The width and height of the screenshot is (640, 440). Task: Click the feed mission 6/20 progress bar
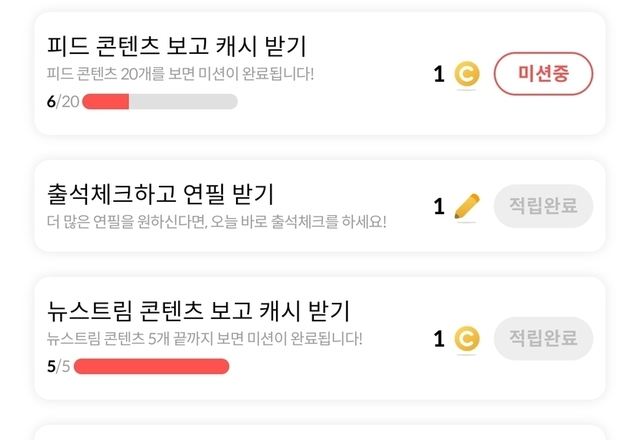[x=160, y=101]
